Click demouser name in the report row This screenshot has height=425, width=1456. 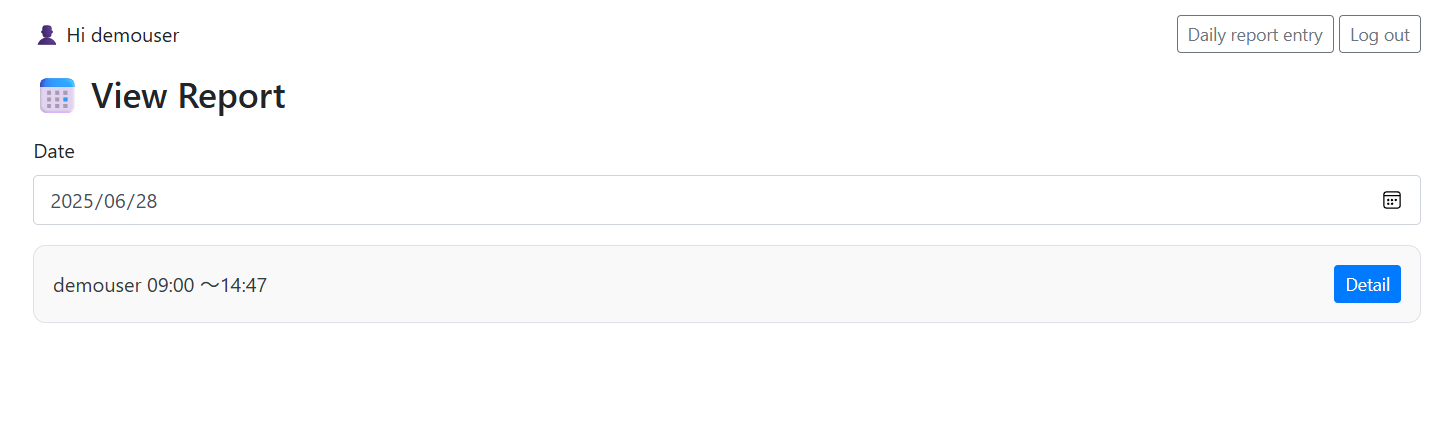[96, 285]
